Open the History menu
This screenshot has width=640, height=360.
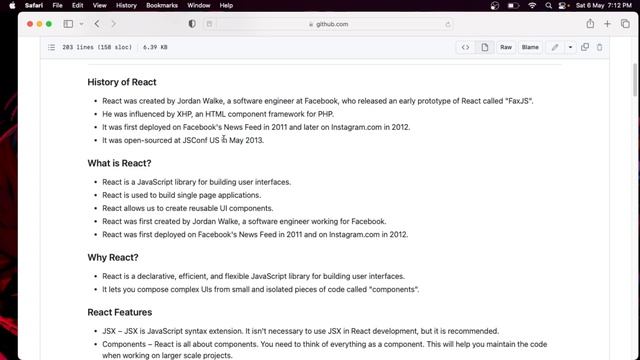click(126, 5)
